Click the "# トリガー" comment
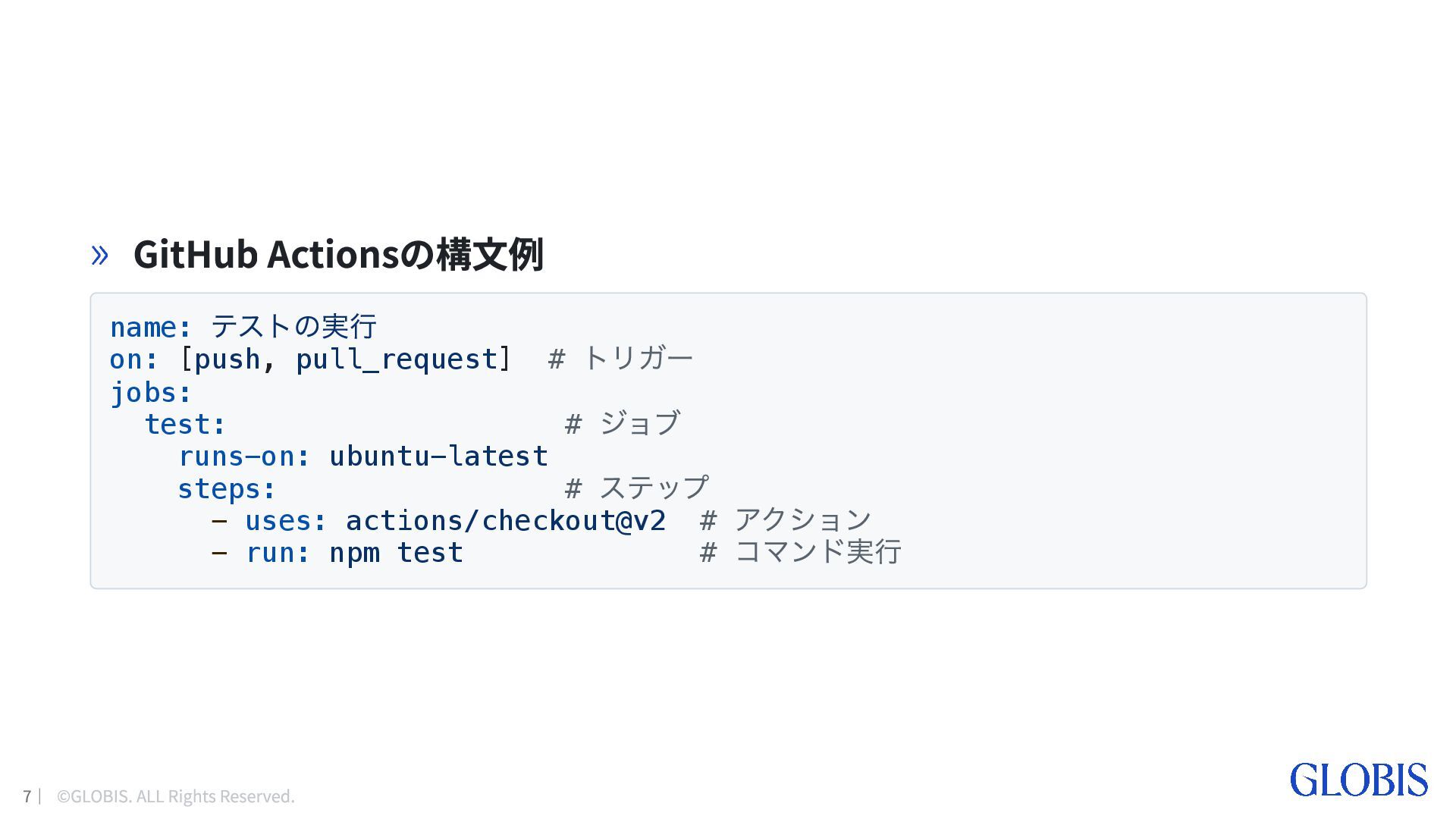Viewport: 1456px width, 819px height. pos(620,359)
